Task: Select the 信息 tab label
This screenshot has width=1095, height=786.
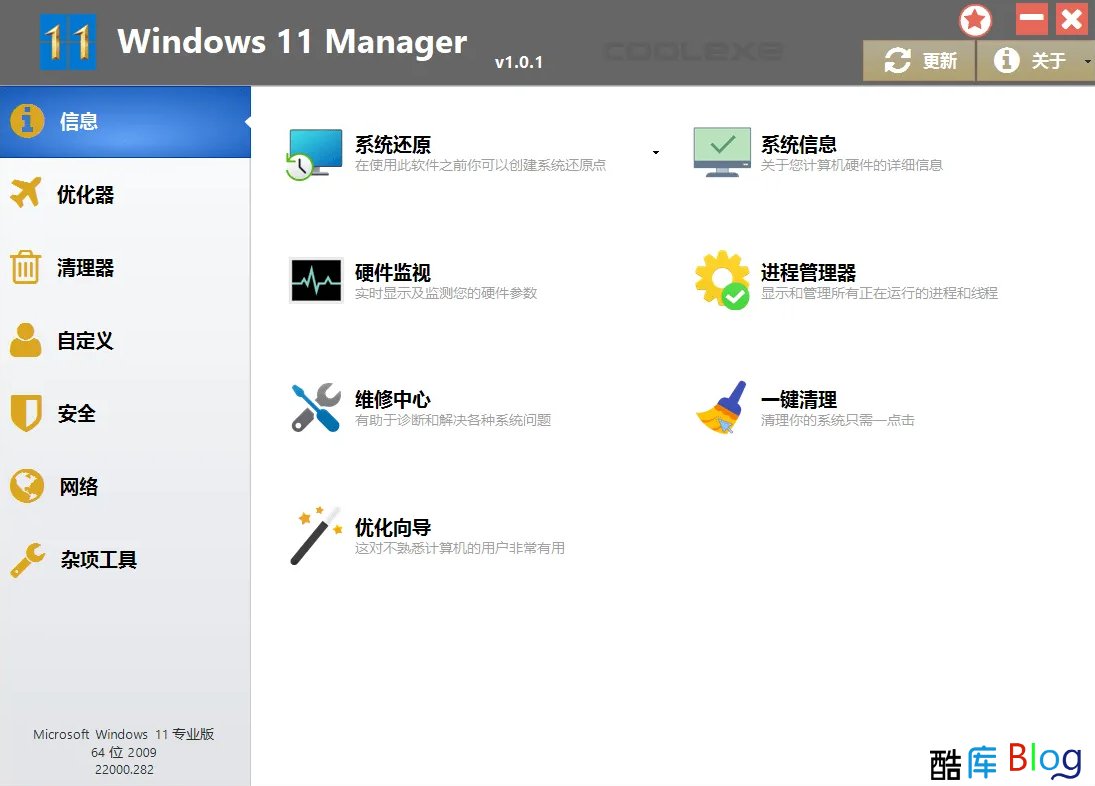Action: [x=79, y=121]
